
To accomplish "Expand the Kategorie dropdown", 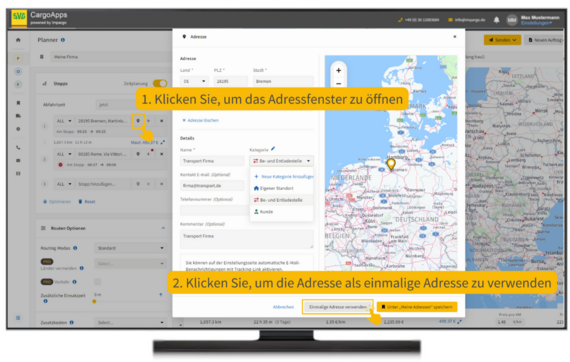I will coord(281,161).
